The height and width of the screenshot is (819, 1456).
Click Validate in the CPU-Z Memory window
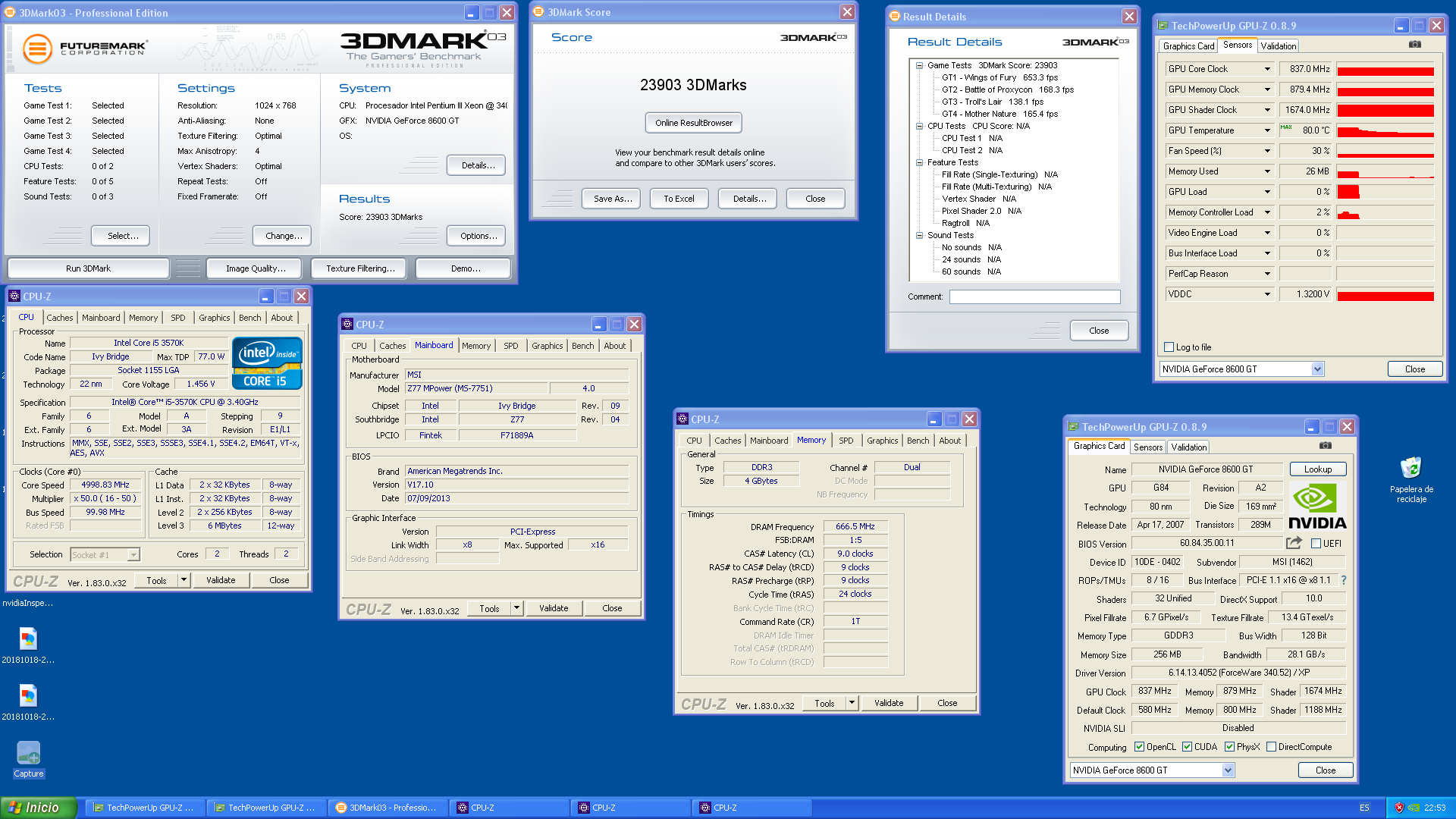(889, 703)
